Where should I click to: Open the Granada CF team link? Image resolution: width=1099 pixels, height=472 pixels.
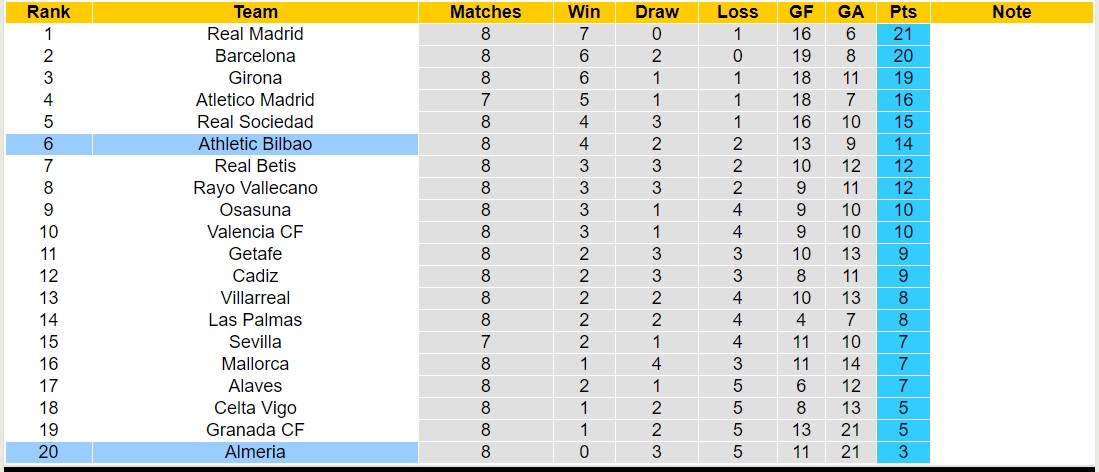(255, 430)
